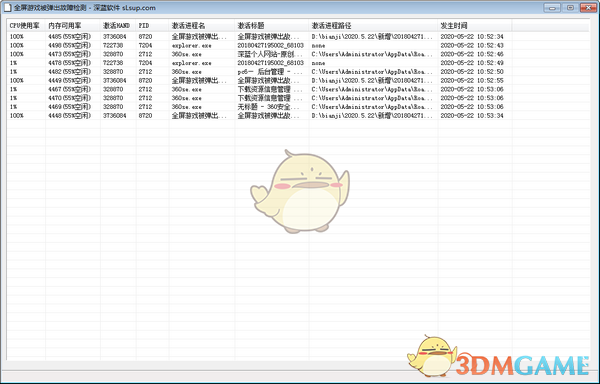The height and width of the screenshot is (384, 600).
Task: Click process 全屏游戏被弹出... in the 10:52:55 row
Action: pos(199,81)
